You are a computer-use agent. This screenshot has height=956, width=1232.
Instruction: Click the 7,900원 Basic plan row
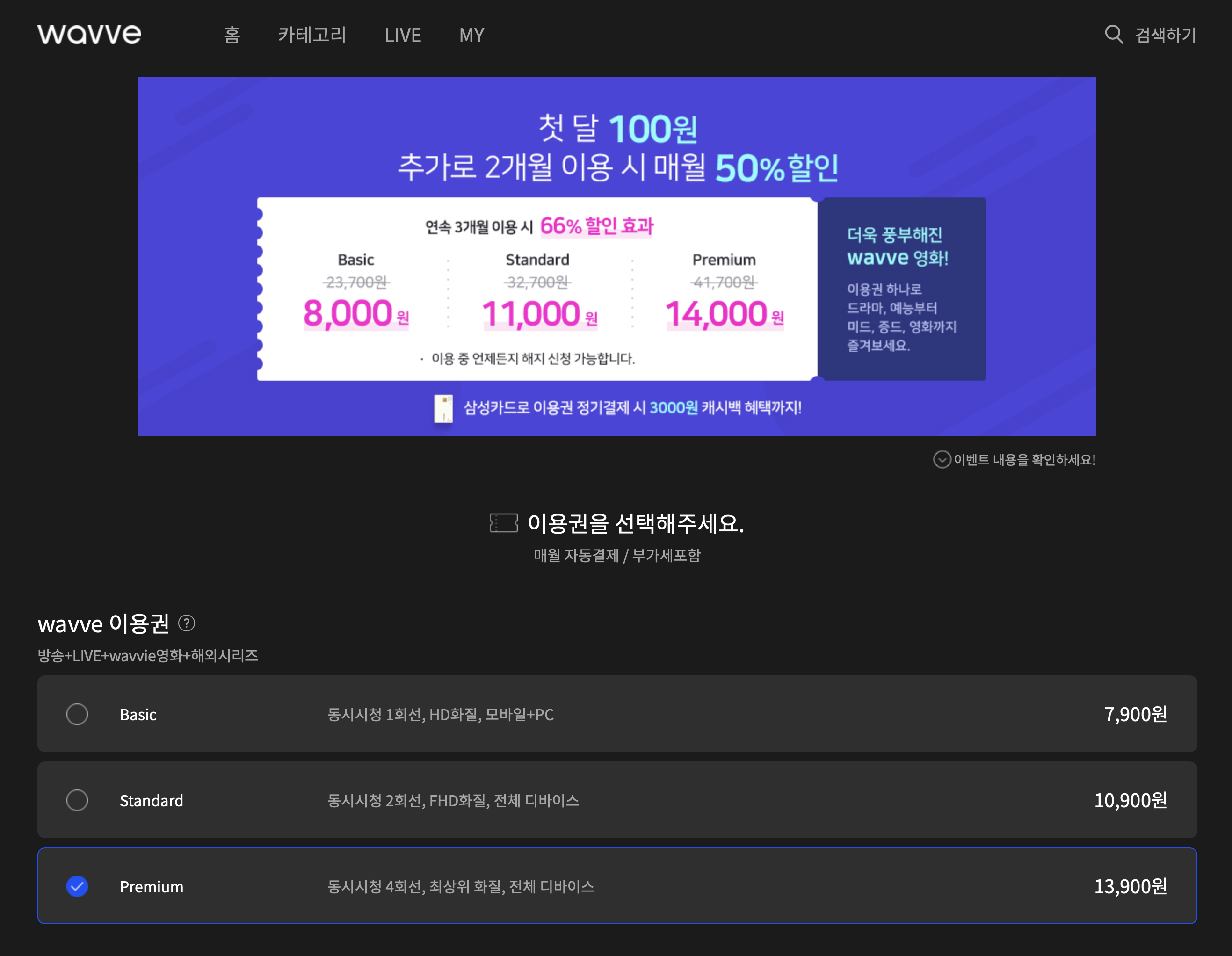click(1135, 714)
